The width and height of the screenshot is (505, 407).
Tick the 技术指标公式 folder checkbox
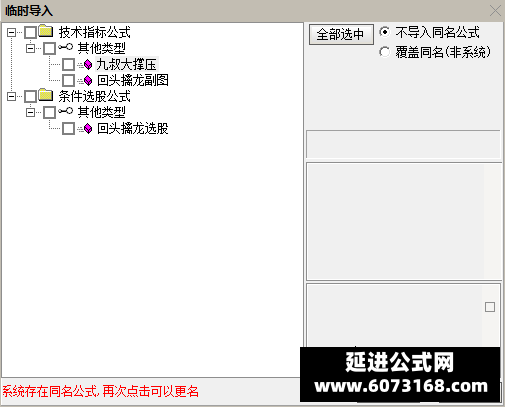click(30, 32)
